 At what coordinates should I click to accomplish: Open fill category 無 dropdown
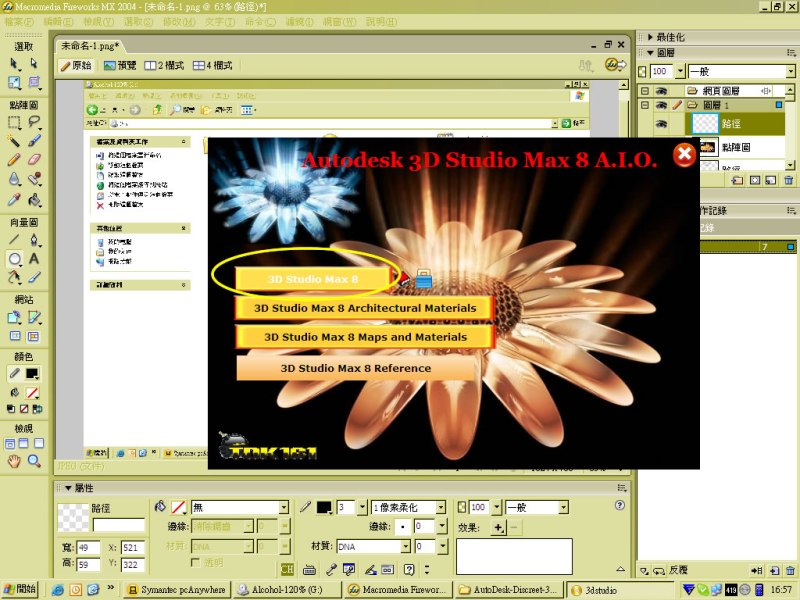pyautogui.click(x=284, y=507)
